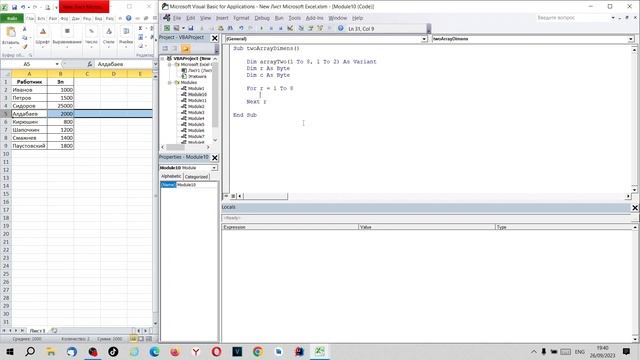640x360 pixels.
Task: Close the Properties - Module10 panel
Action: pos(215,158)
